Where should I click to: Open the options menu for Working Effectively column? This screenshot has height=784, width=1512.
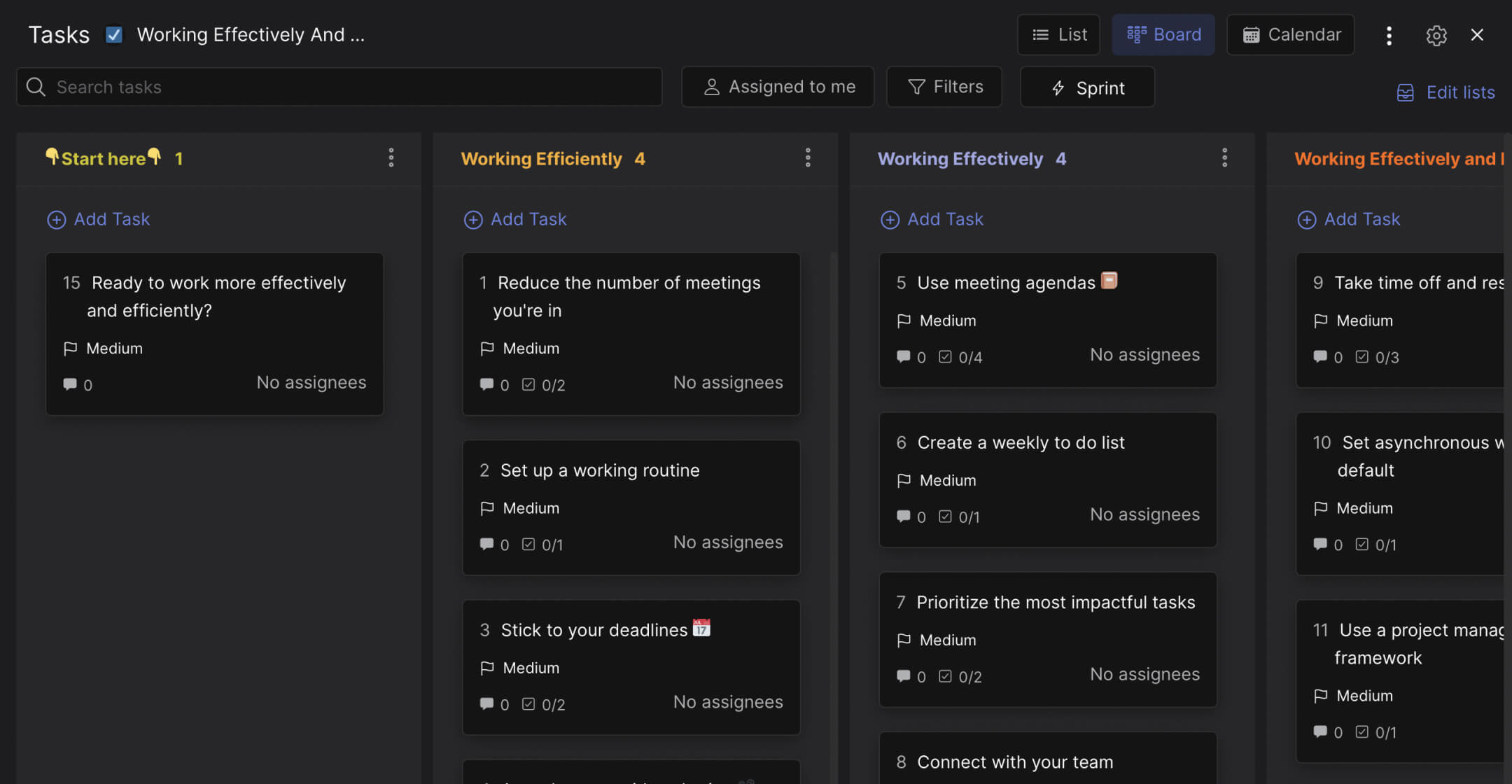(1224, 158)
